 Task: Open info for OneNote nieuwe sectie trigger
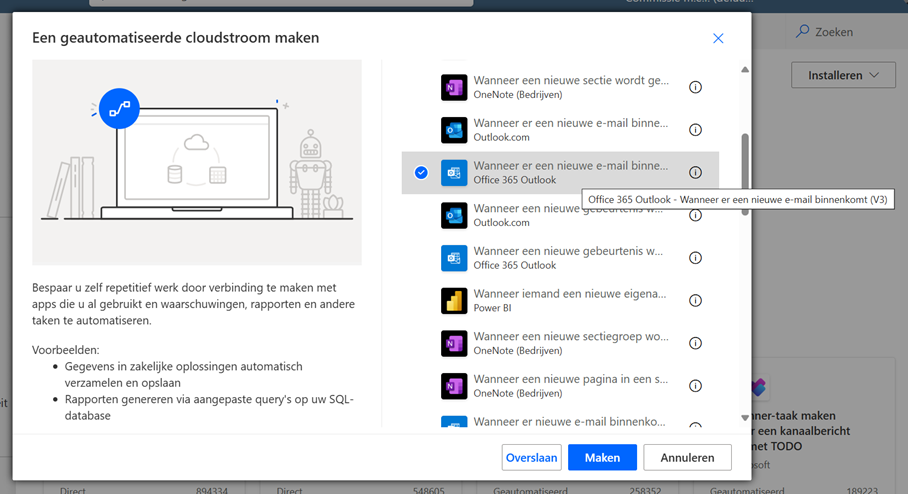coord(695,87)
